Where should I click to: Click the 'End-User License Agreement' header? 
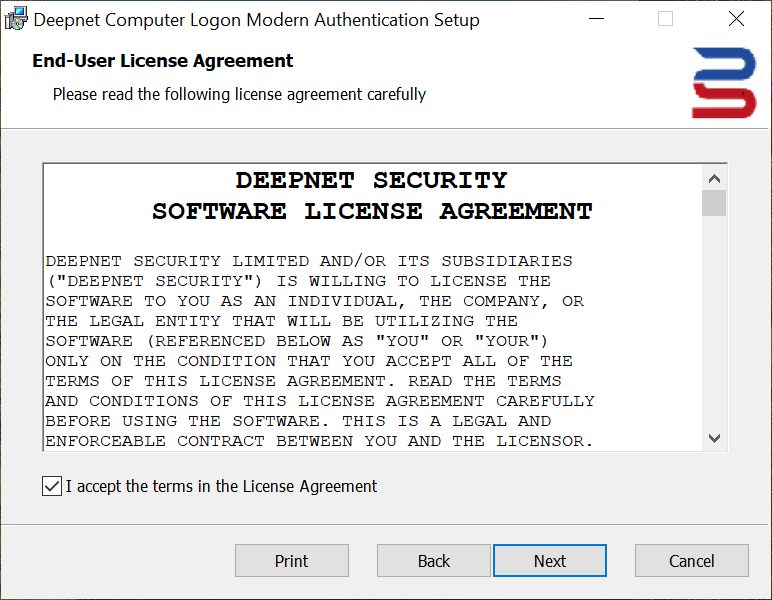click(163, 61)
